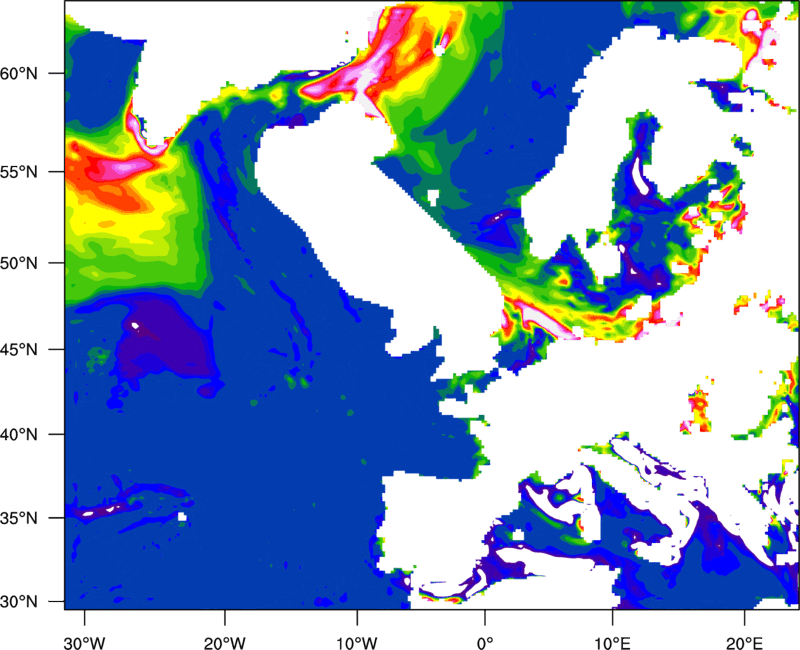Image resolution: width=800 pixels, height=650 pixels.
Task: Click the 45°N latitude label
Action: pos(19,349)
